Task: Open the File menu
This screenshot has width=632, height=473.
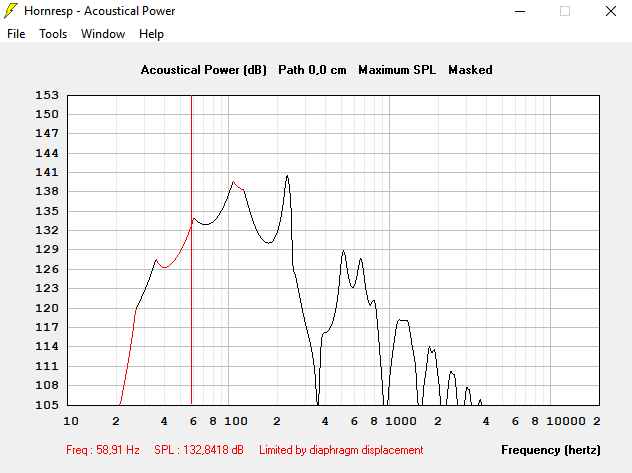Action: pyautogui.click(x=16, y=34)
